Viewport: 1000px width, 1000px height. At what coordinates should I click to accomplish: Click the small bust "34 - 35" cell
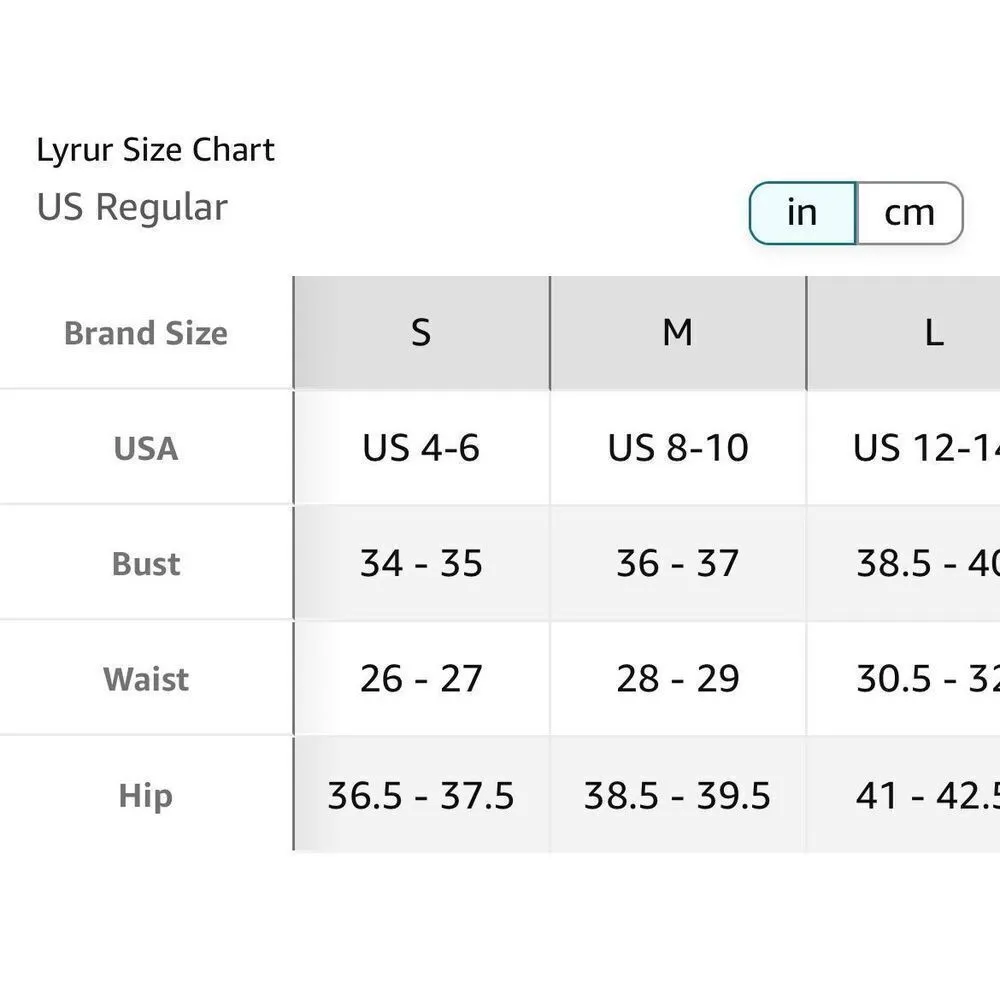point(421,564)
